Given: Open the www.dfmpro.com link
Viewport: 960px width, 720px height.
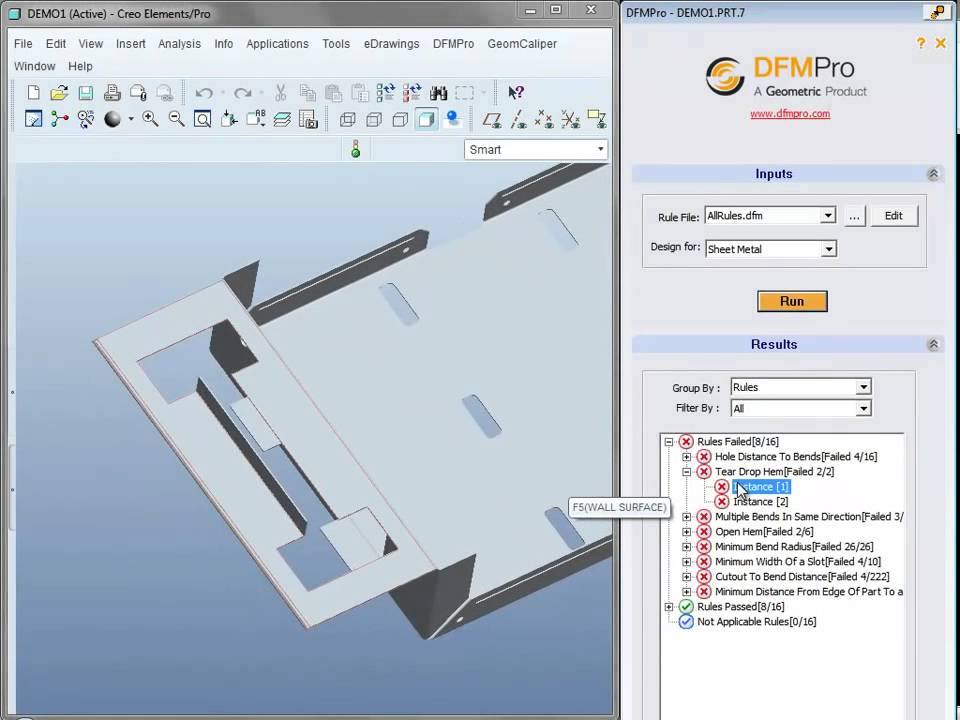Looking at the screenshot, I should pos(790,114).
